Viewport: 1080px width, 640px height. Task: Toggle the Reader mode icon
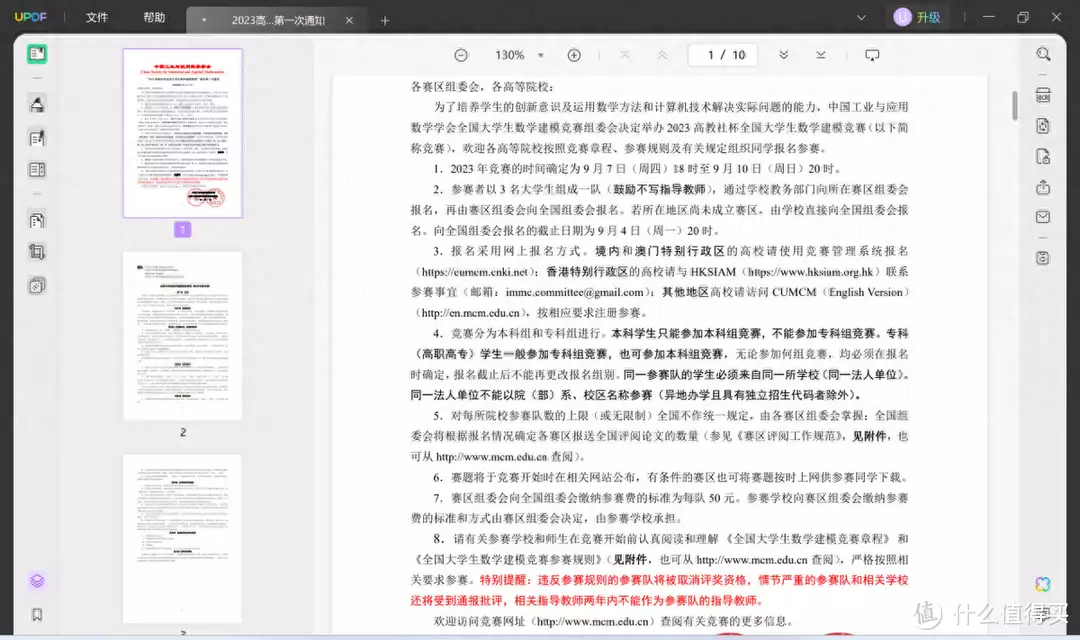click(x=37, y=55)
